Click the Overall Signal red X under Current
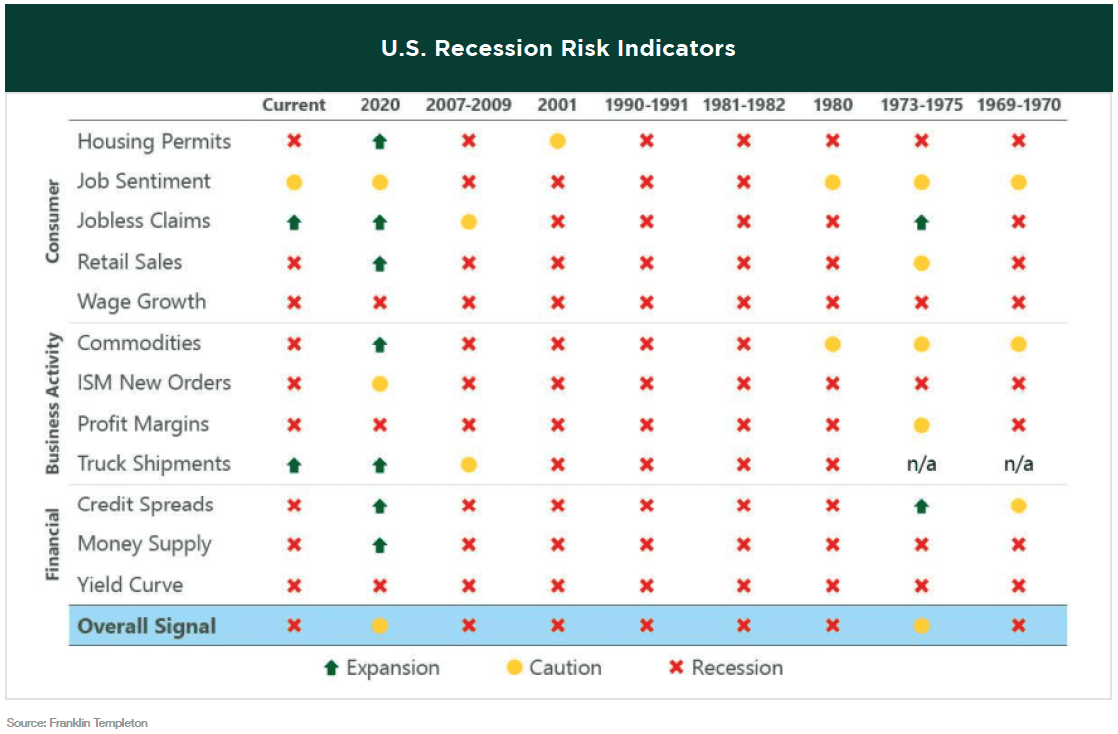This screenshot has width=1118, height=734. pyautogui.click(x=294, y=626)
